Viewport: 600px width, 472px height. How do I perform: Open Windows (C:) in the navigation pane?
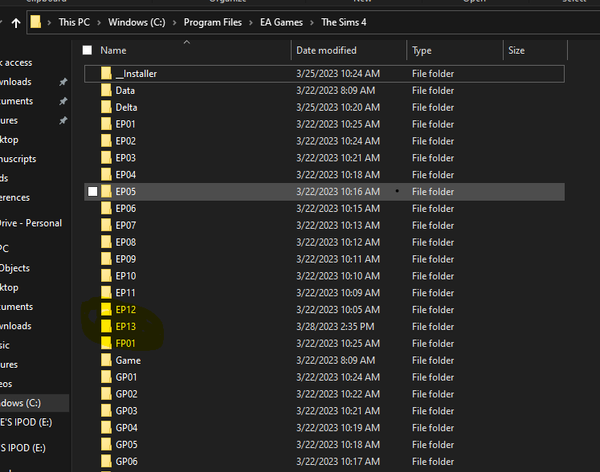[21, 403]
